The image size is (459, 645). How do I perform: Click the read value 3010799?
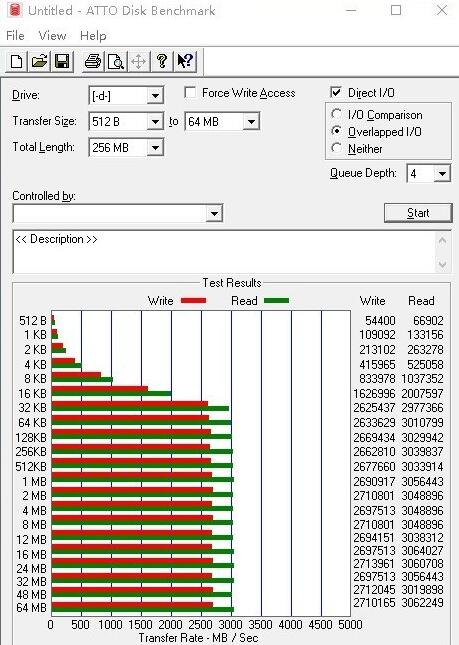tap(422, 422)
